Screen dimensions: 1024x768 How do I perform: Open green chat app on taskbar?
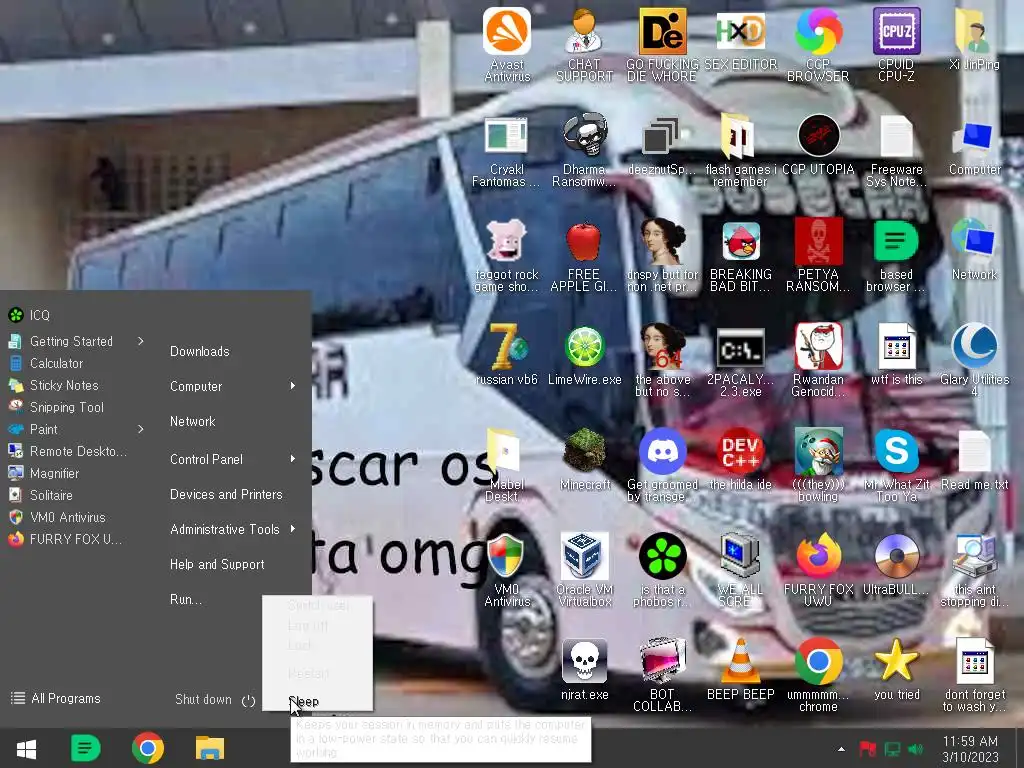[x=85, y=748]
